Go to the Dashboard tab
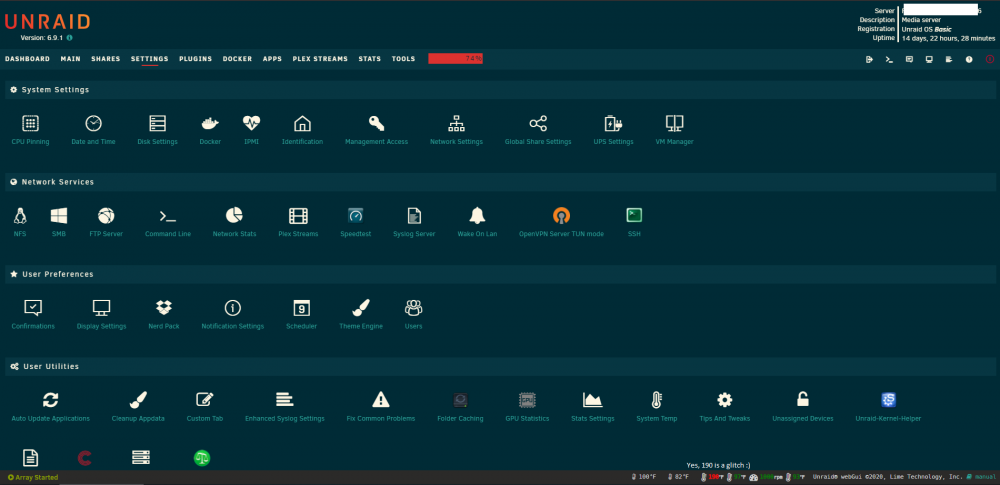The width and height of the screenshot is (1000, 485). pyautogui.click(x=27, y=59)
